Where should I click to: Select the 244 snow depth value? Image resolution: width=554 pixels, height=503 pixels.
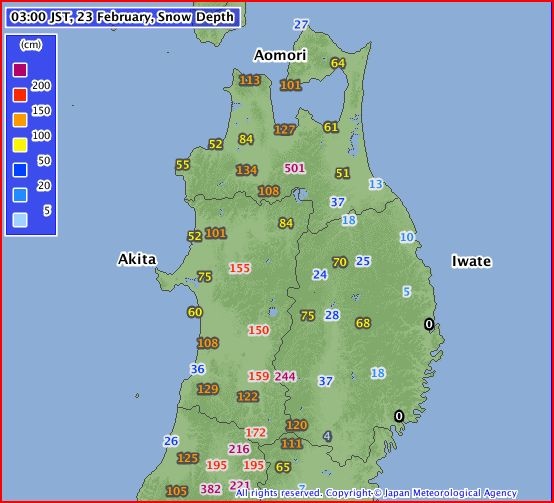point(285,376)
